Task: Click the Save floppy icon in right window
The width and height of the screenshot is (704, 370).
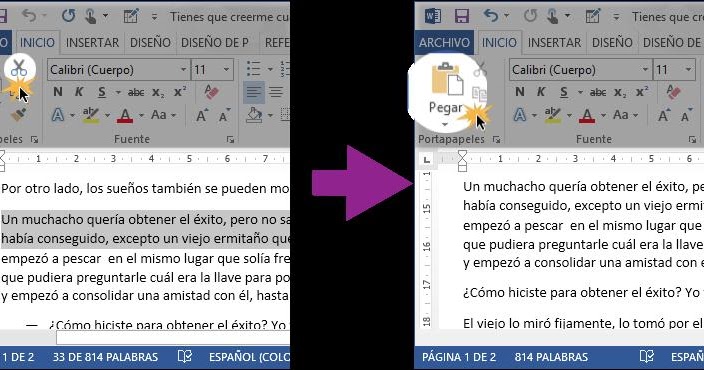Action: 462,17
